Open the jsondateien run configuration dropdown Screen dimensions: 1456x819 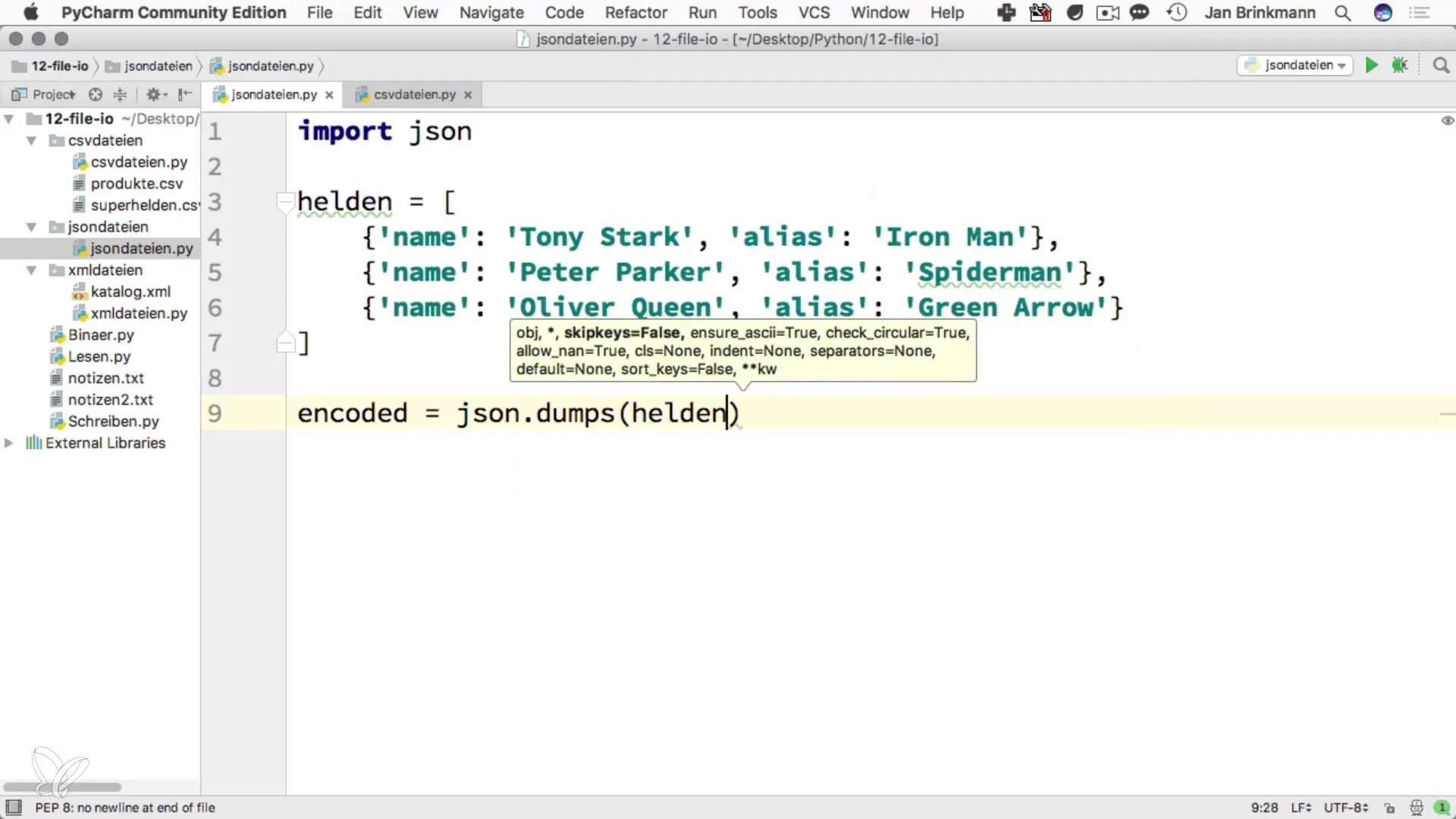point(1295,65)
